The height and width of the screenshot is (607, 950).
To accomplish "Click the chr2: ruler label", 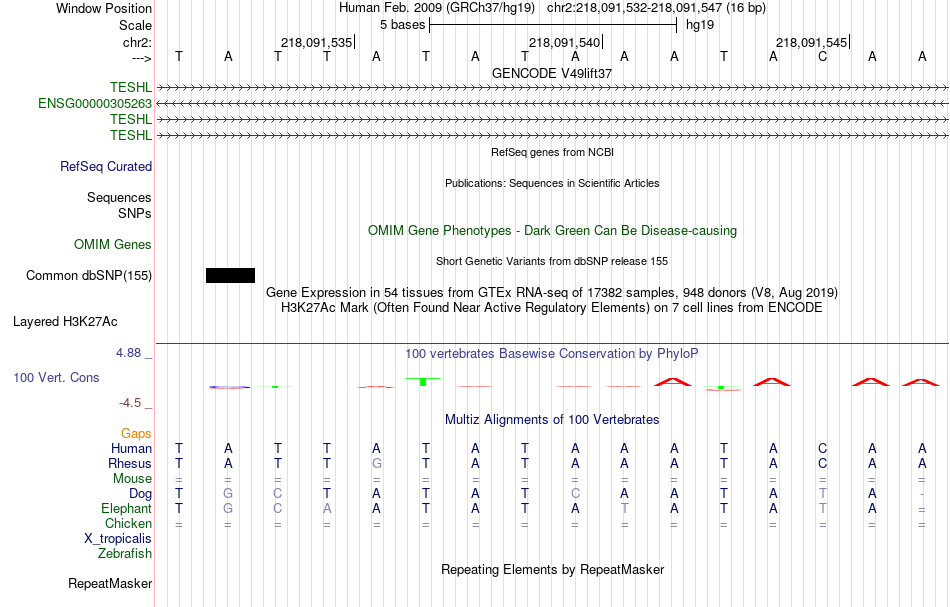I will tap(137, 42).
